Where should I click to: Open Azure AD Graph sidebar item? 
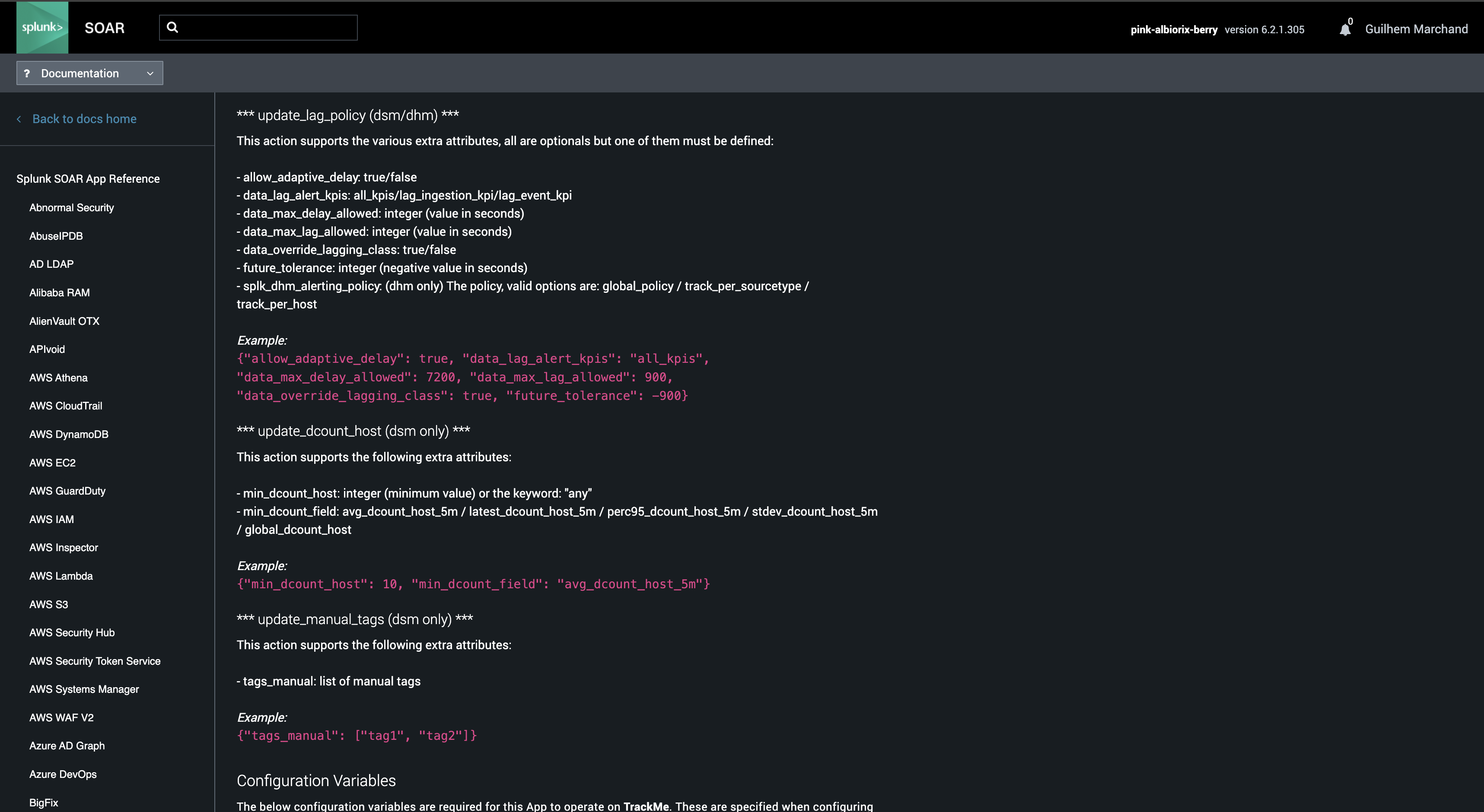pyautogui.click(x=67, y=746)
